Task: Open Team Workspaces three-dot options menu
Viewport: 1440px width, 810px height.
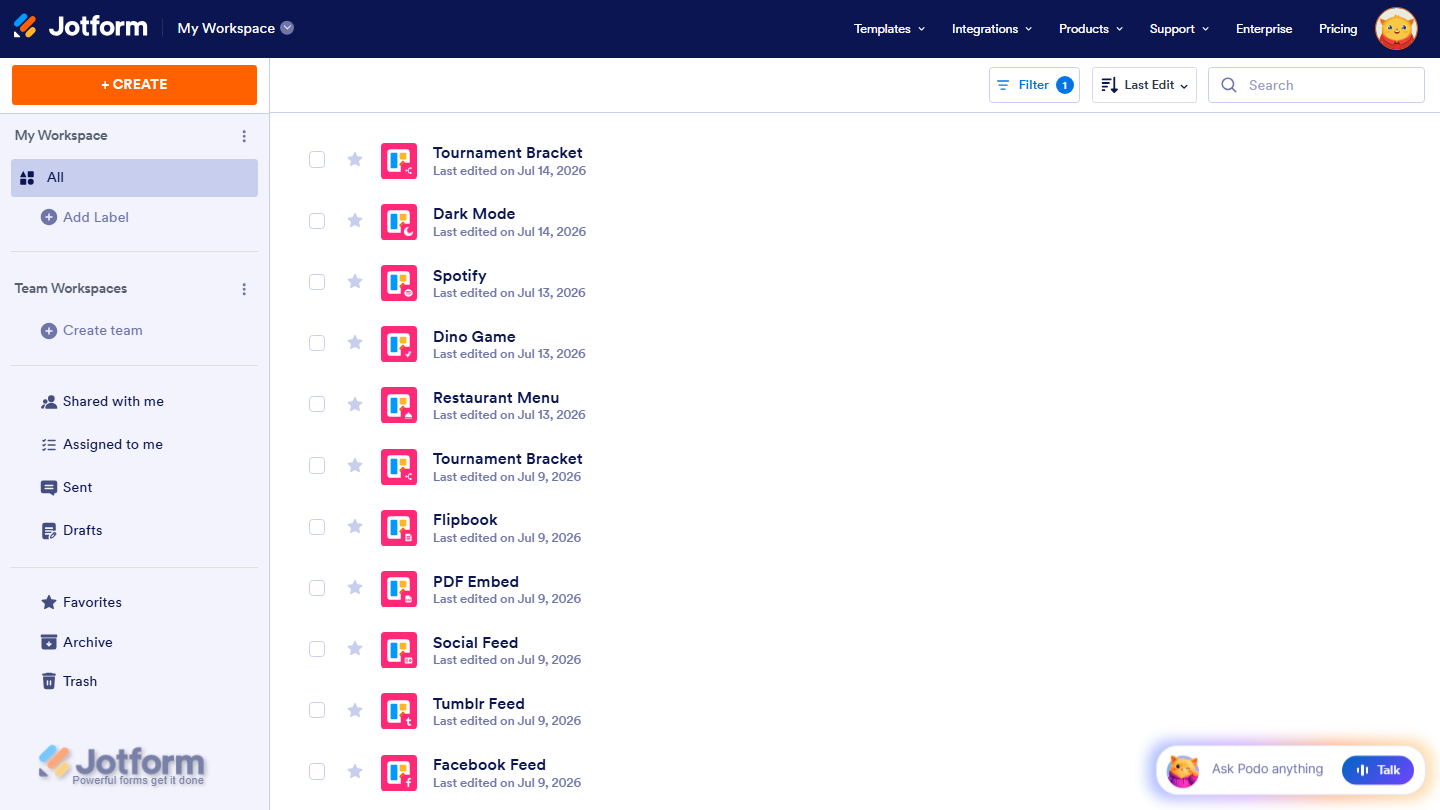Action: 244,289
